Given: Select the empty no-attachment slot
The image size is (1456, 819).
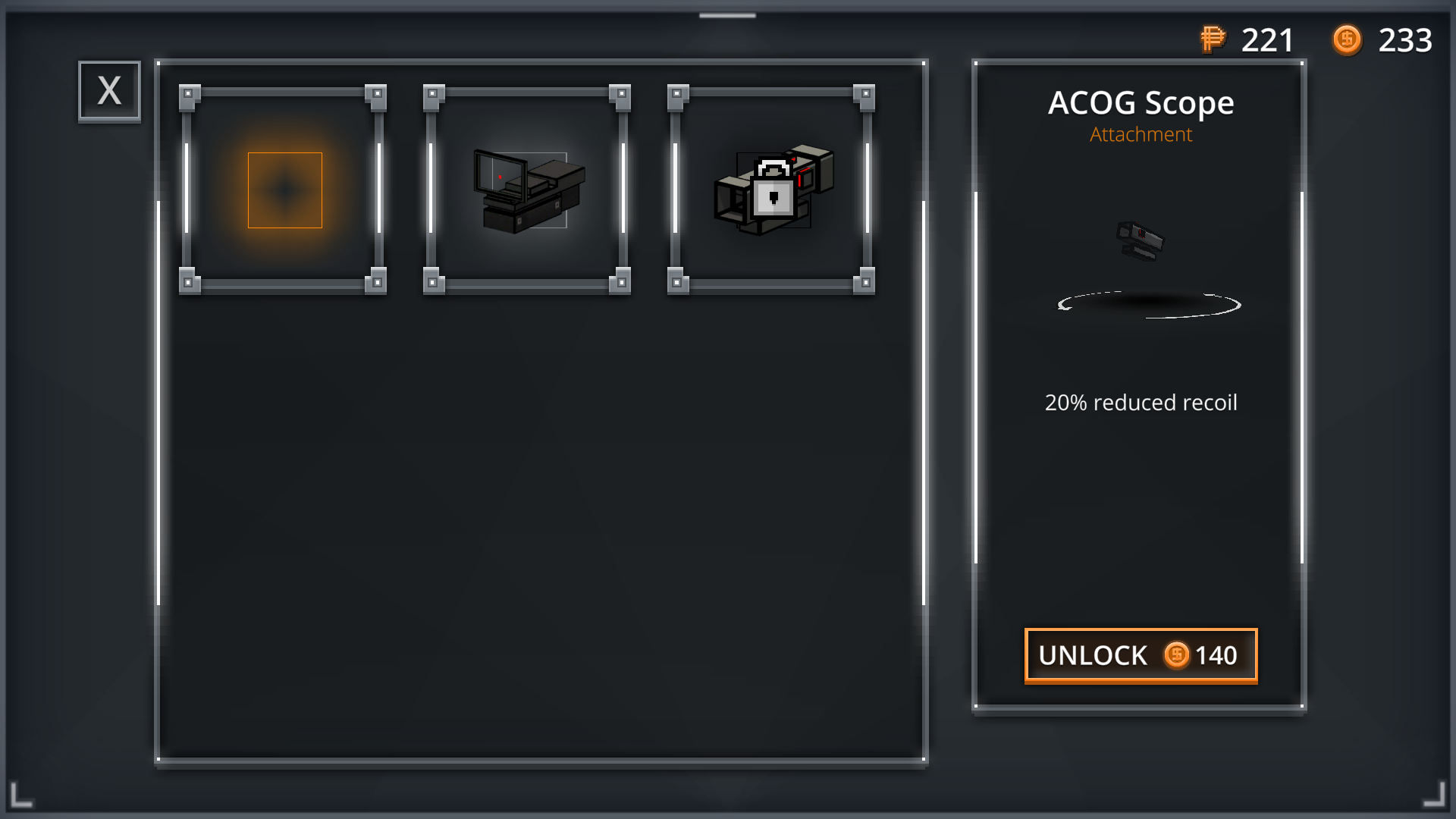Looking at the screenshot, I should [283, 190].
